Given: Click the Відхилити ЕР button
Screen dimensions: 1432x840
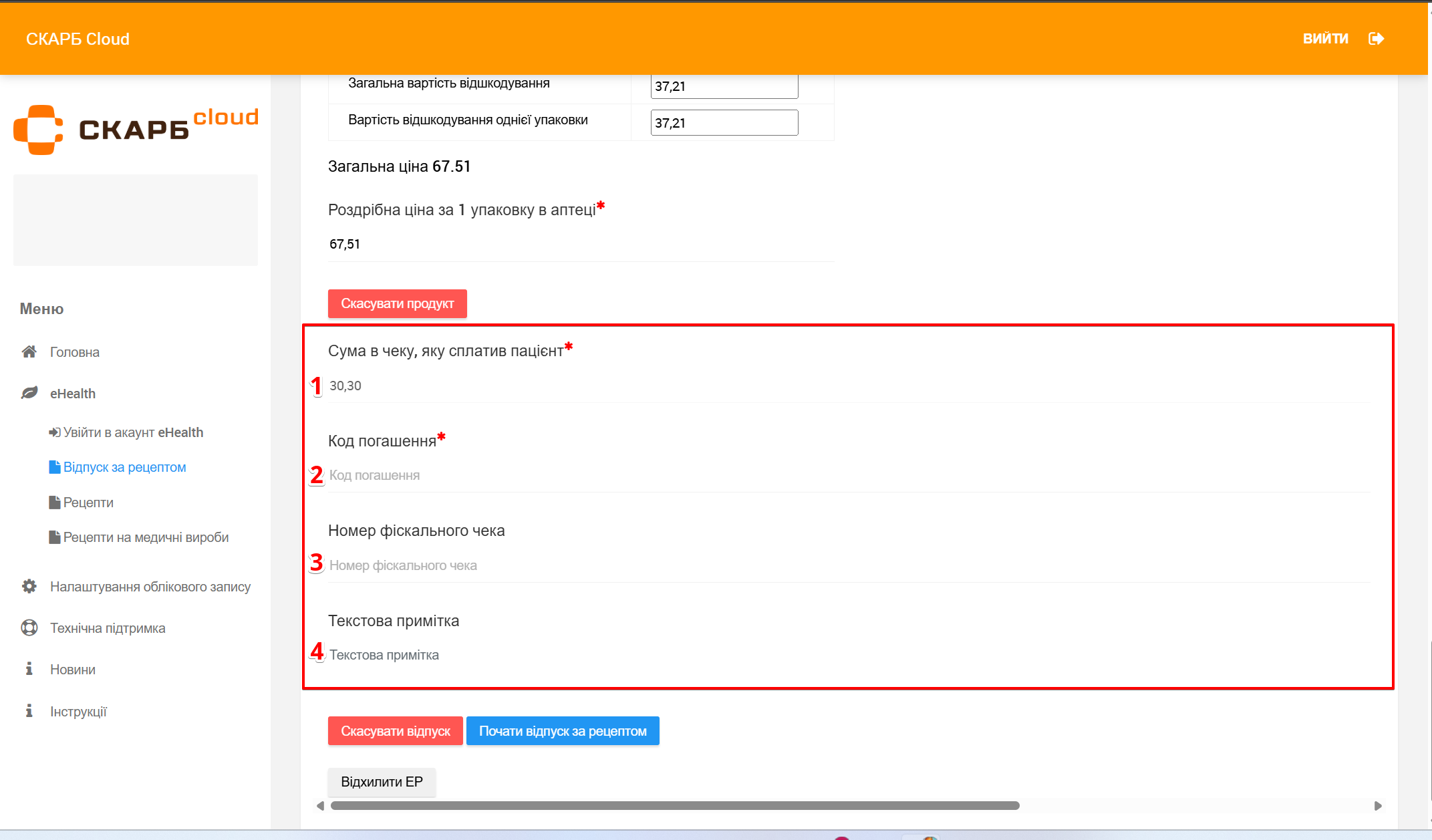Looking at the screenshot, I should click(x=382, y=782).
